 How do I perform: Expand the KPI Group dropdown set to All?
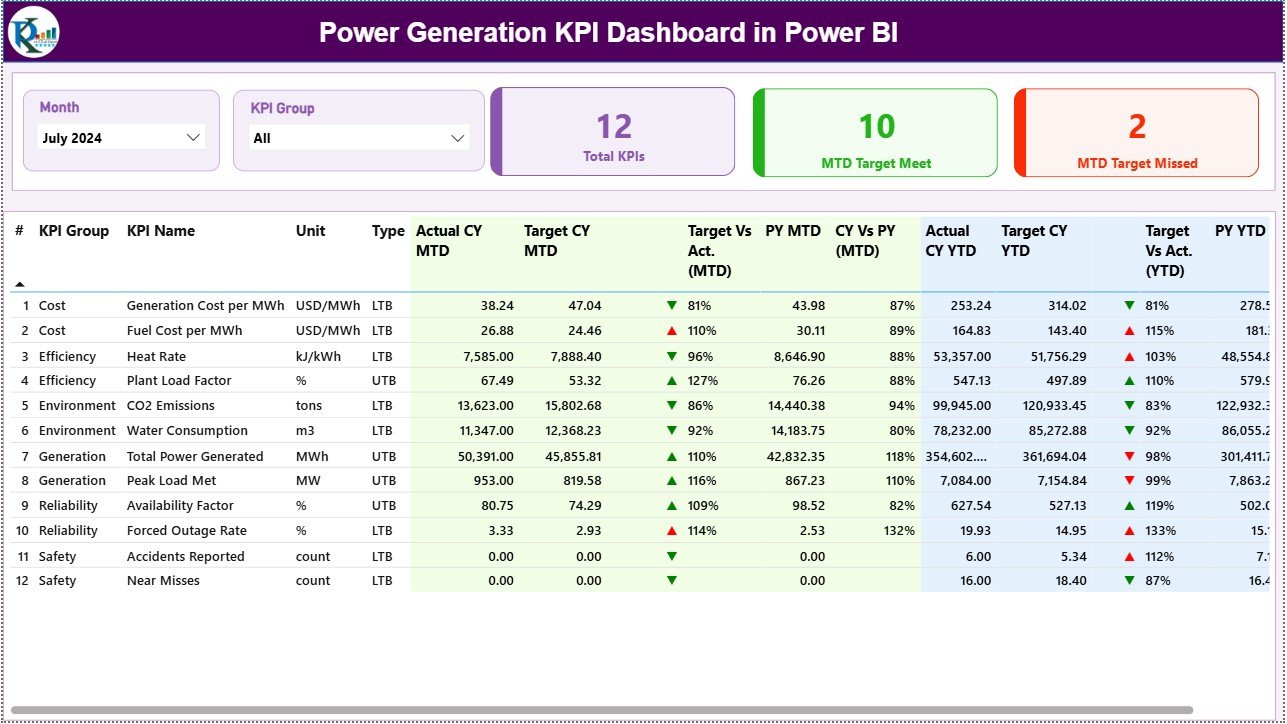pos(359,138)
